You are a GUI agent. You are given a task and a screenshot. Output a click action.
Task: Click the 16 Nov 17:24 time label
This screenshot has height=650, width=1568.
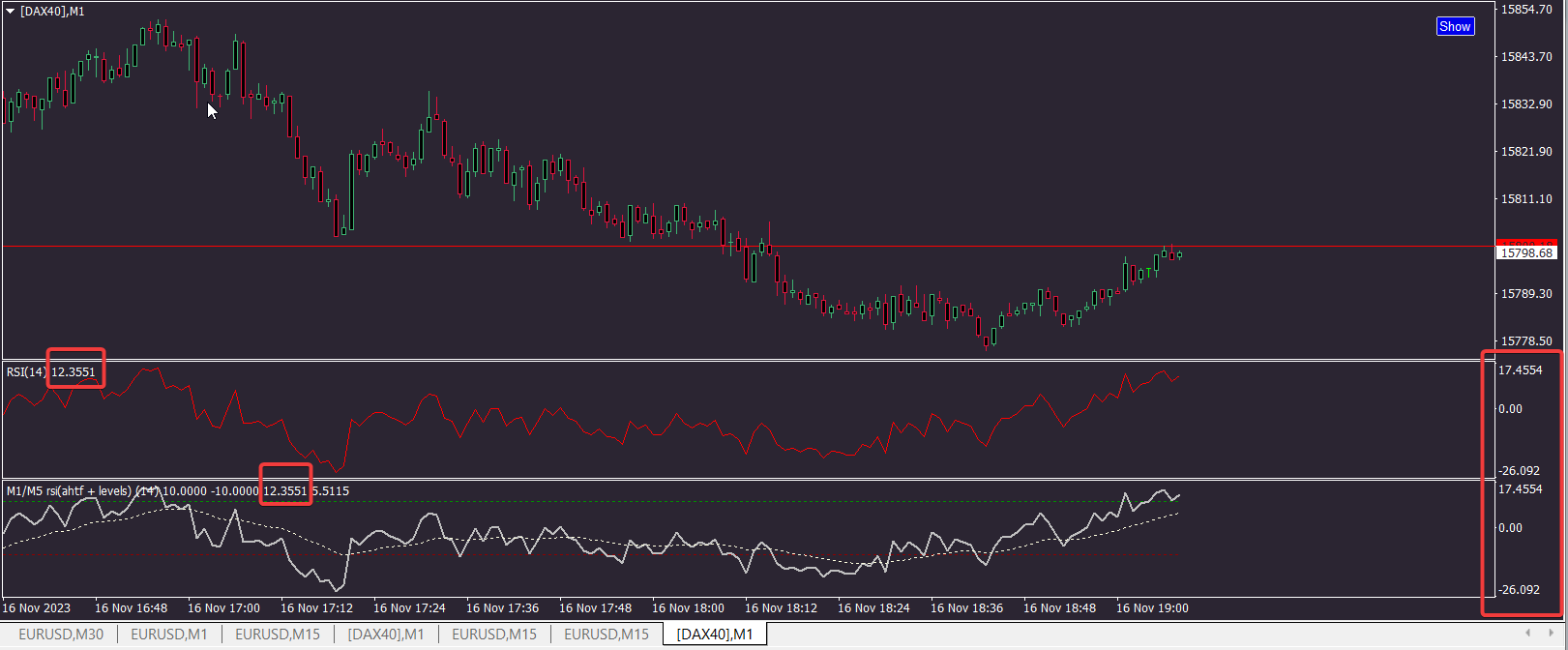pyautogui.click(x=409, y=608)
